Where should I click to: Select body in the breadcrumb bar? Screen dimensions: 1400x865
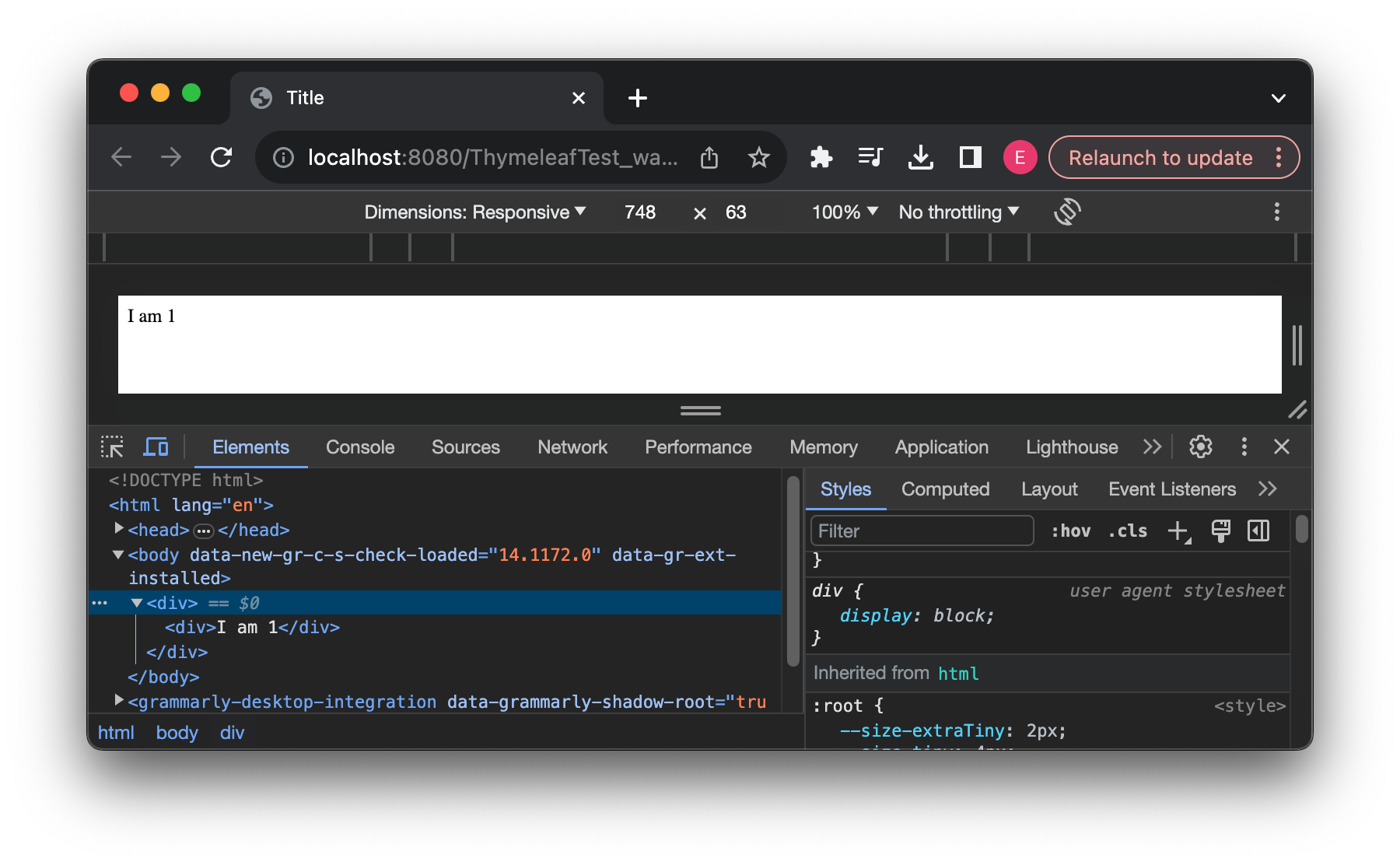click(177, 732)
